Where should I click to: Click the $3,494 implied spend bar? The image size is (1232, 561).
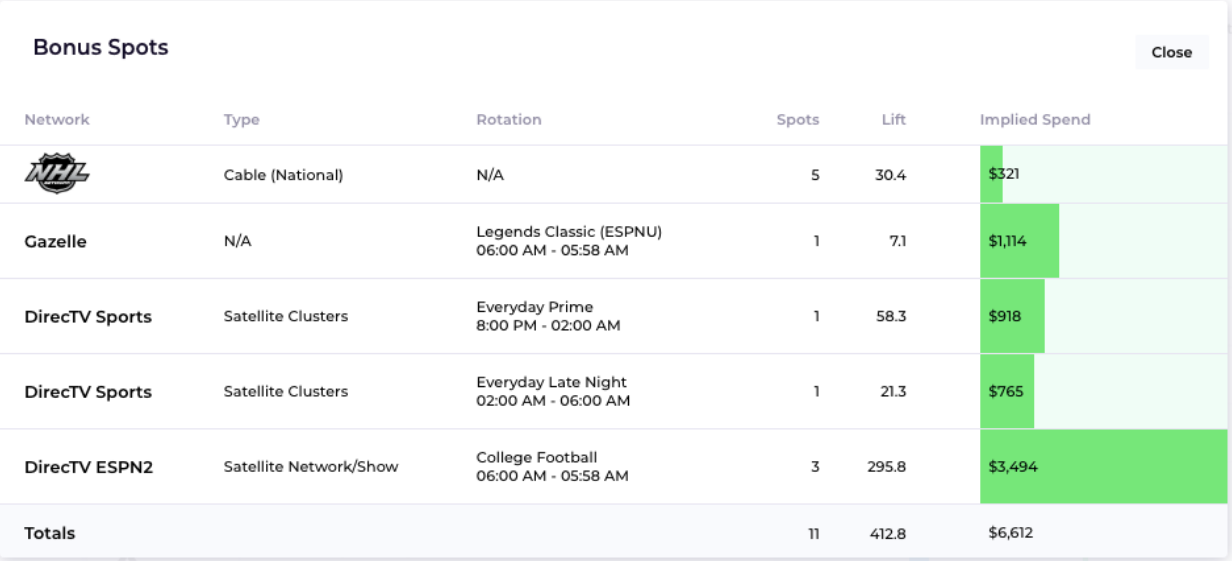point(1103,467)
